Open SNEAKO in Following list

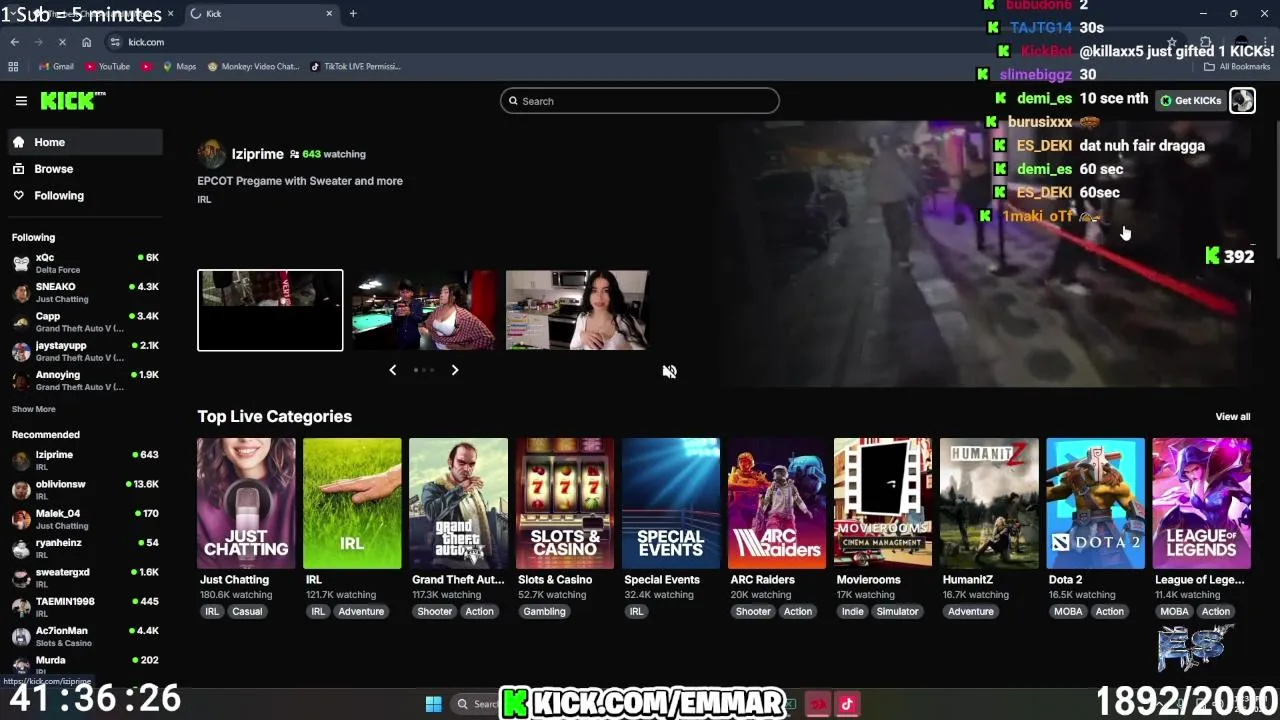point(84,293)
